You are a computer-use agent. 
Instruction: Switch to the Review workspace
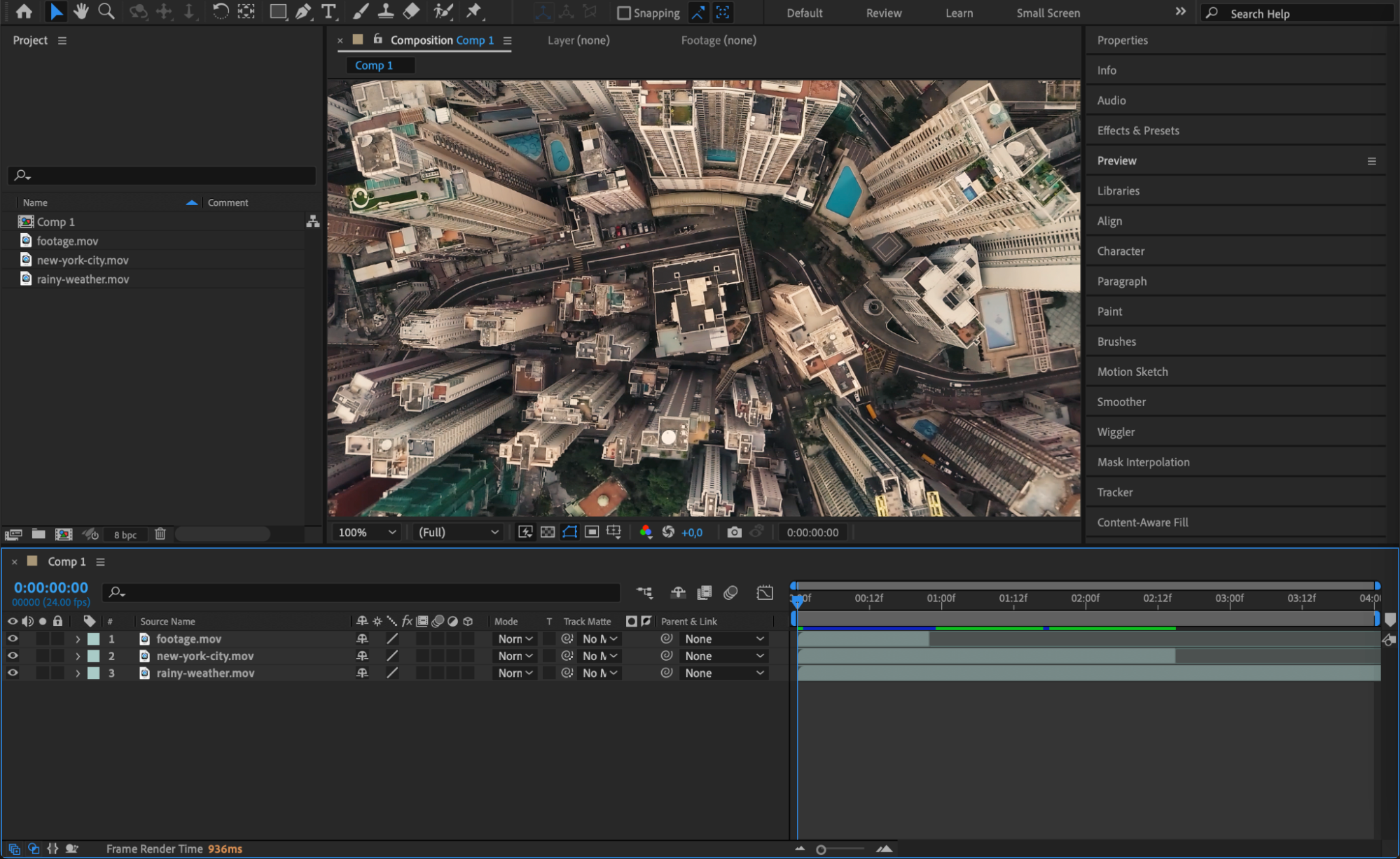coord(883,13)
